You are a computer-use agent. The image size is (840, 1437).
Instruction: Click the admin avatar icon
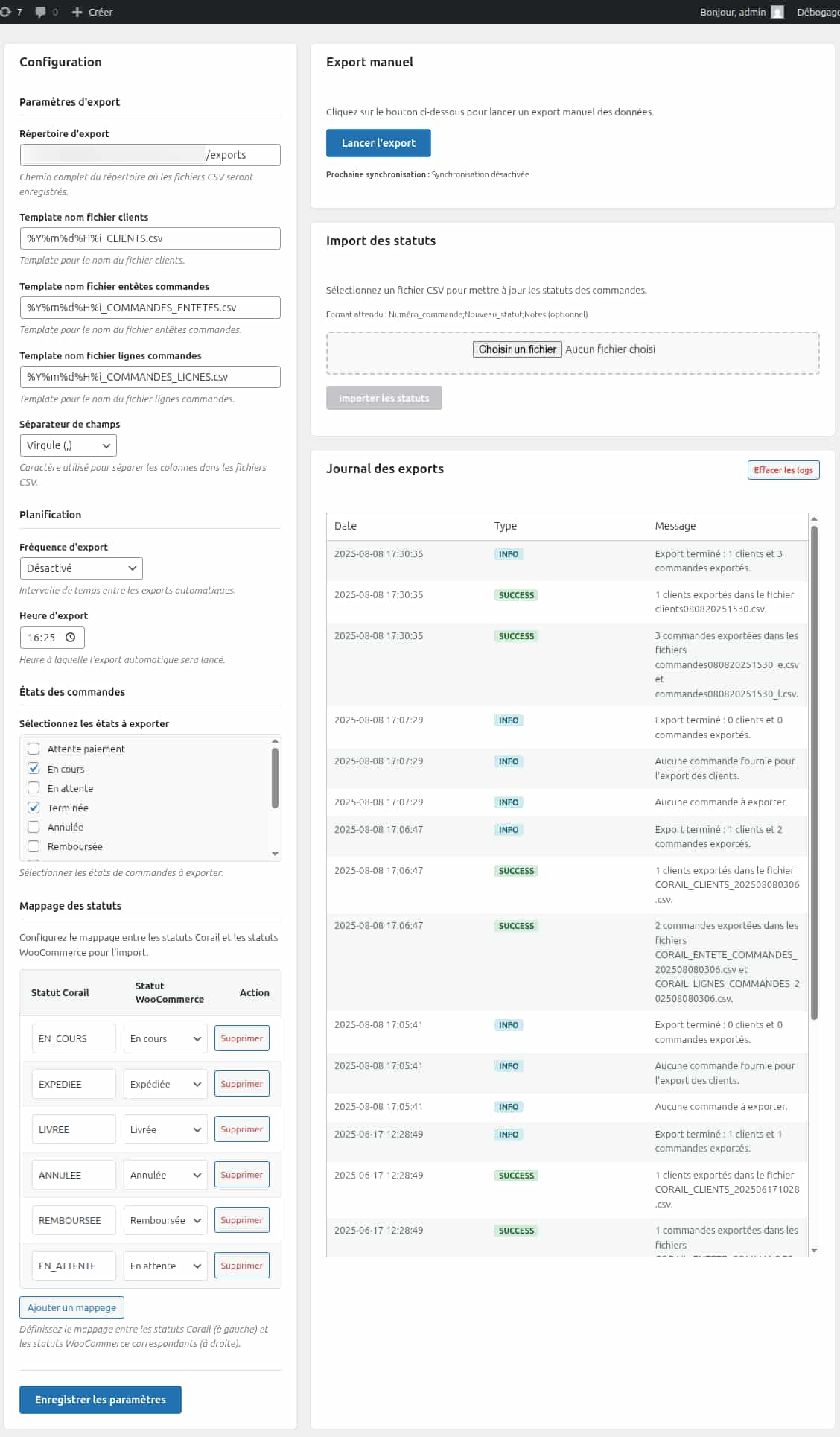pos(777,12)
